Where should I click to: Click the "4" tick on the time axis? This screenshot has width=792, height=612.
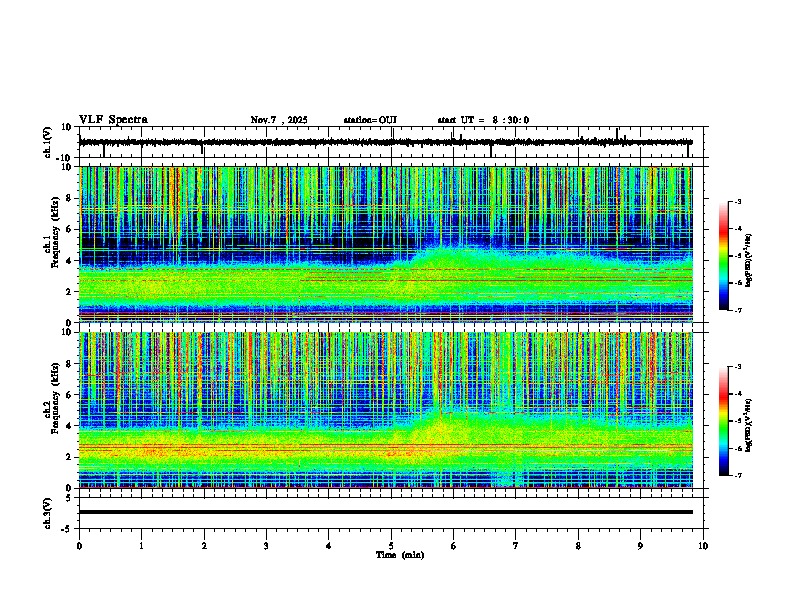pos(329,546)
